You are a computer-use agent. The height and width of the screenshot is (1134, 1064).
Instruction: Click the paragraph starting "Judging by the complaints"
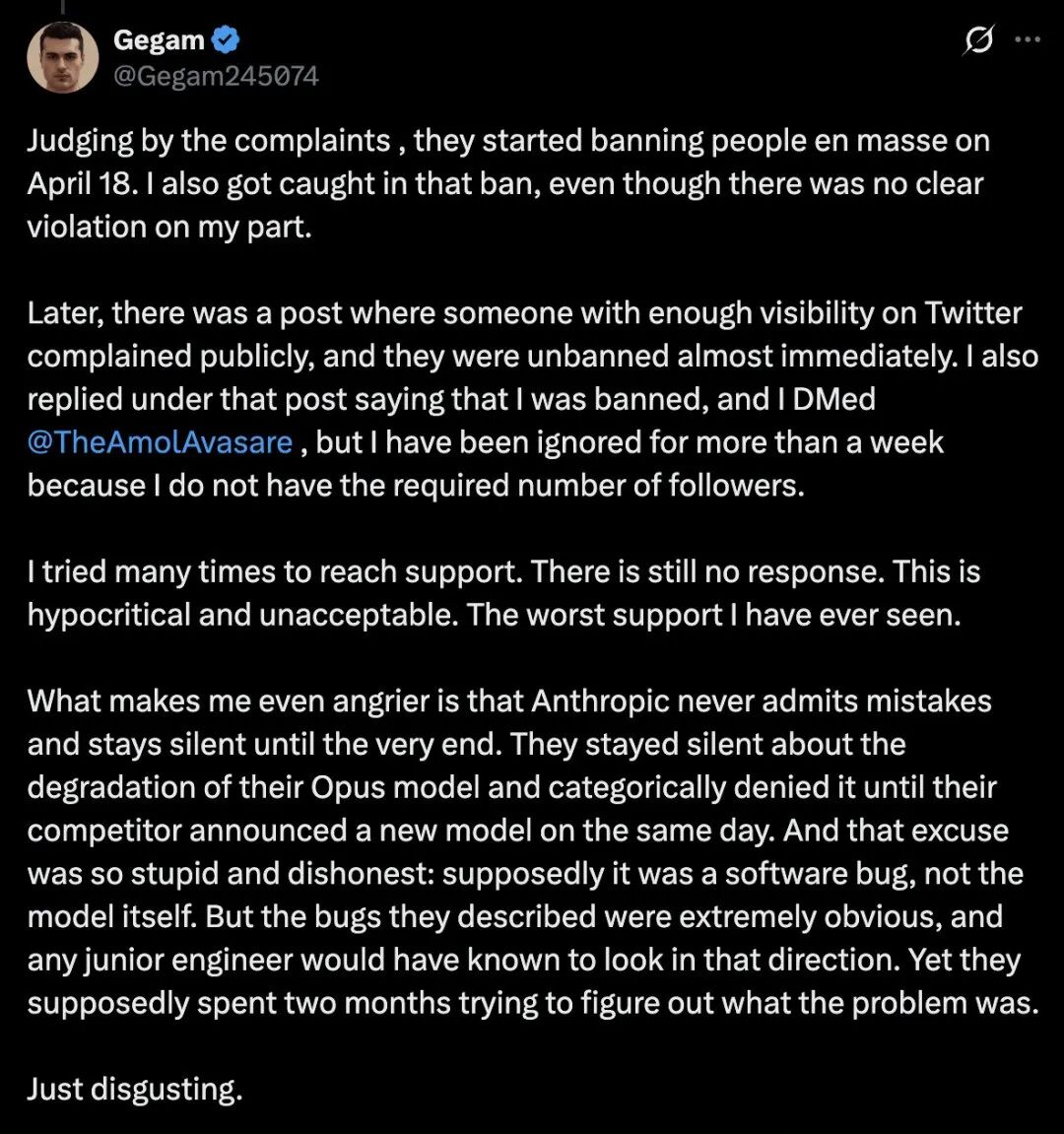507,183
